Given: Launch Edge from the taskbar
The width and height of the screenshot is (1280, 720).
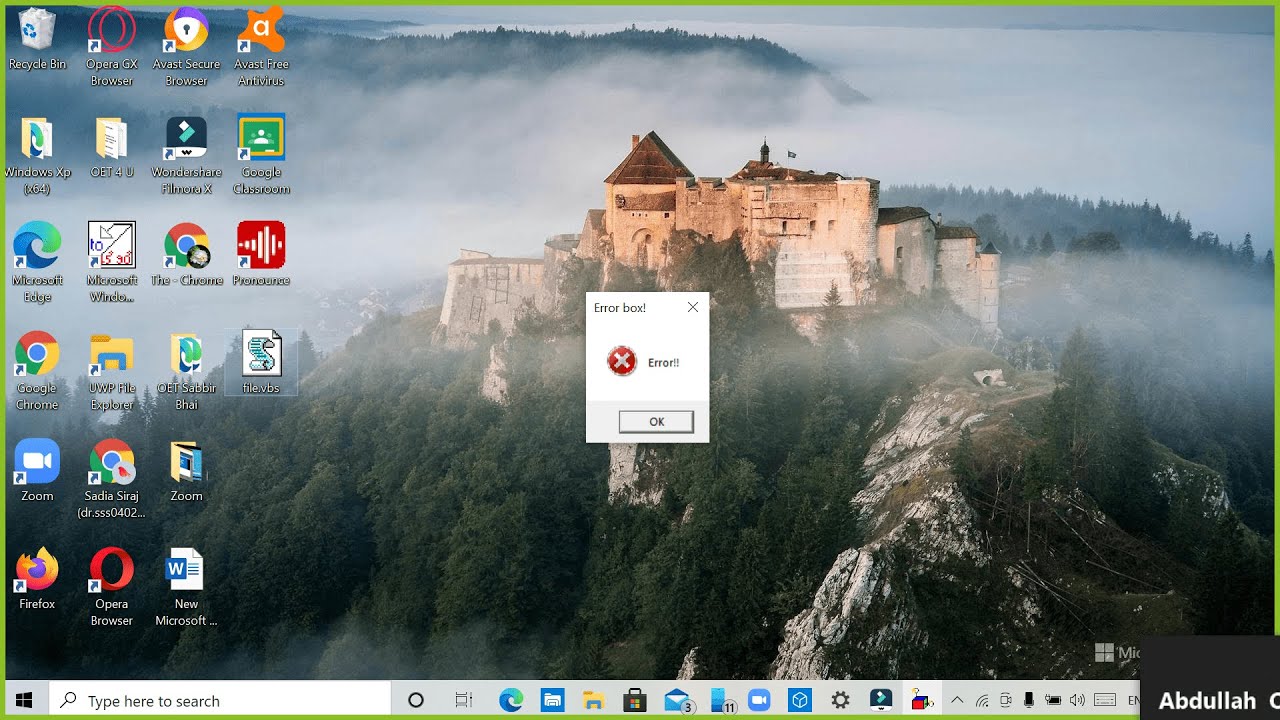Looking at the screenshot, I should coord(511,701).
